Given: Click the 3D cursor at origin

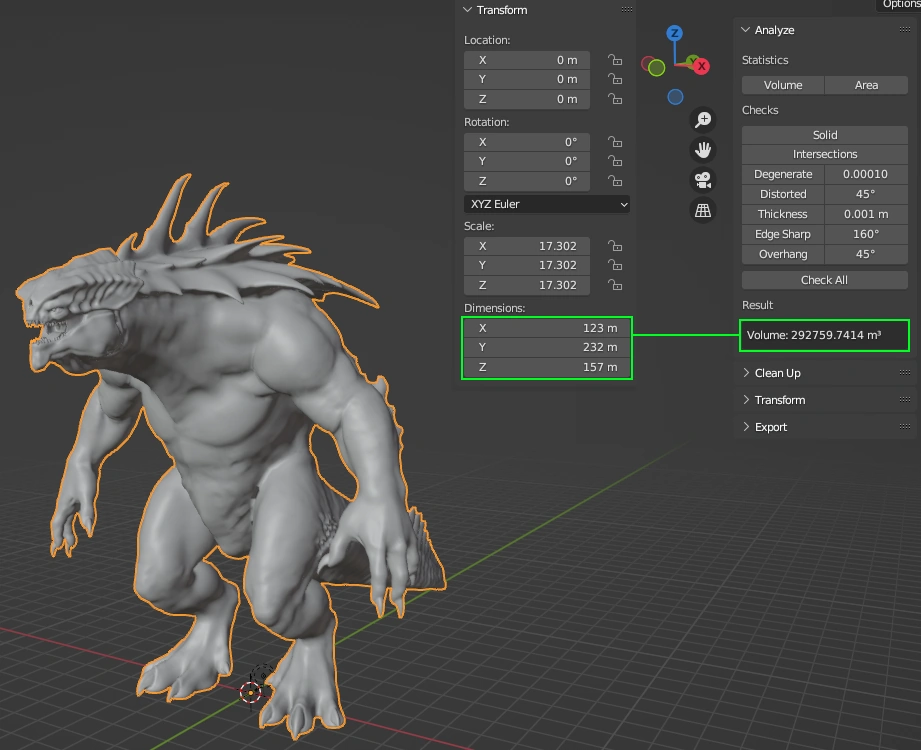Looking at the screenshot, I should pyautogui.click(x=251, y=692).
